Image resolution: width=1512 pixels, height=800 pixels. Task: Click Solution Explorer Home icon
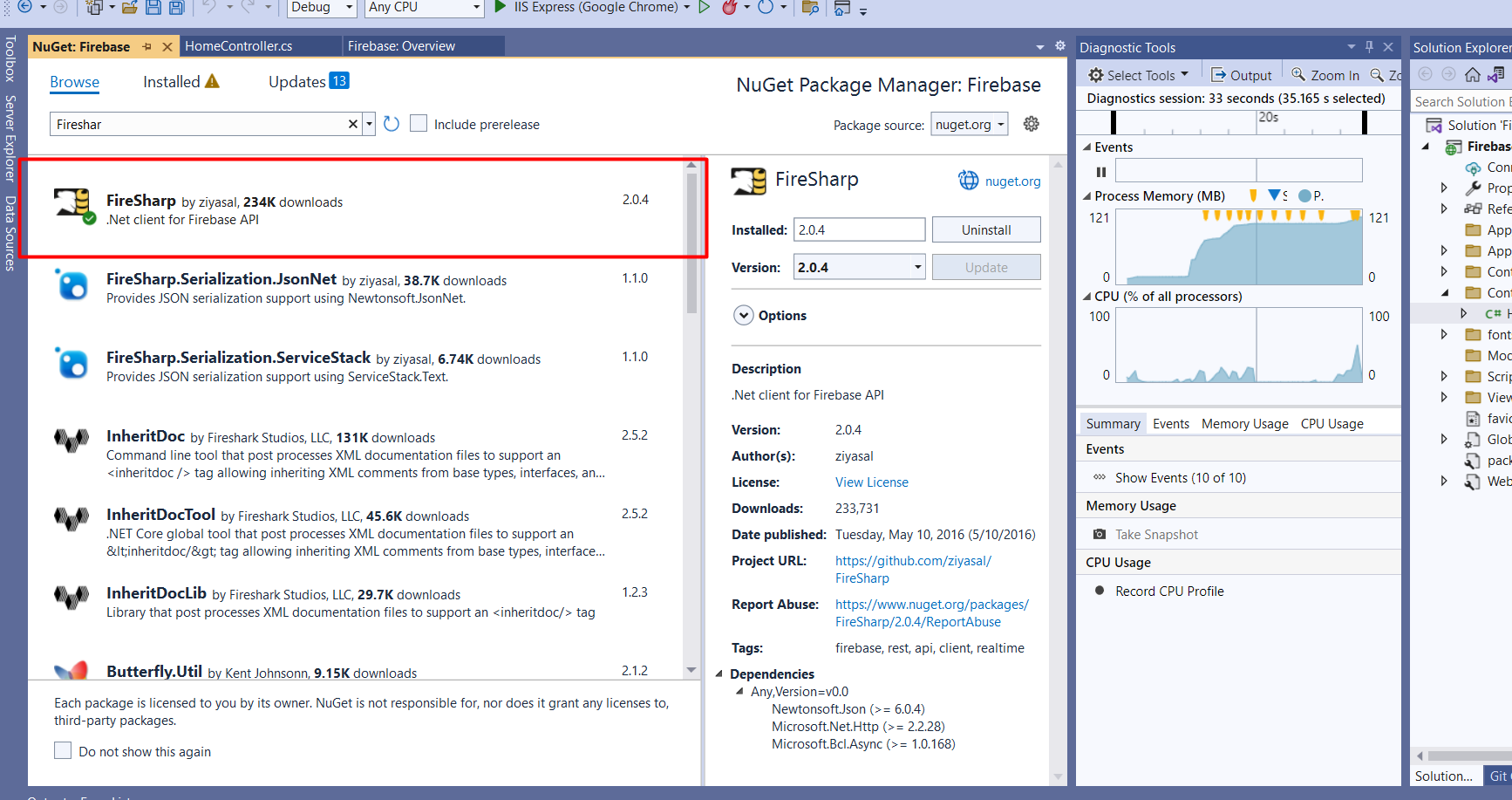[x=1473, y=74]
